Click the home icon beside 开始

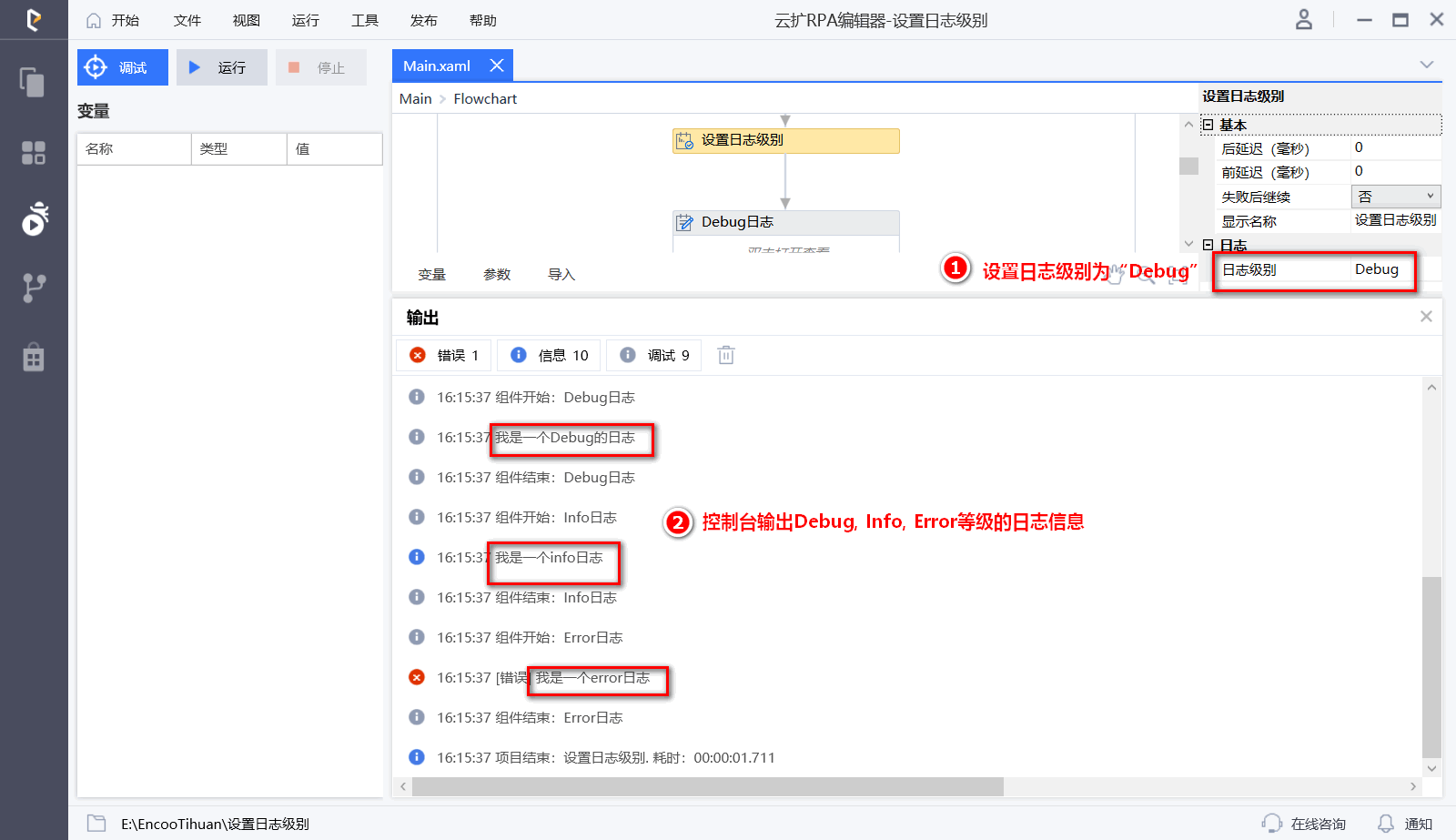(94, 20)
